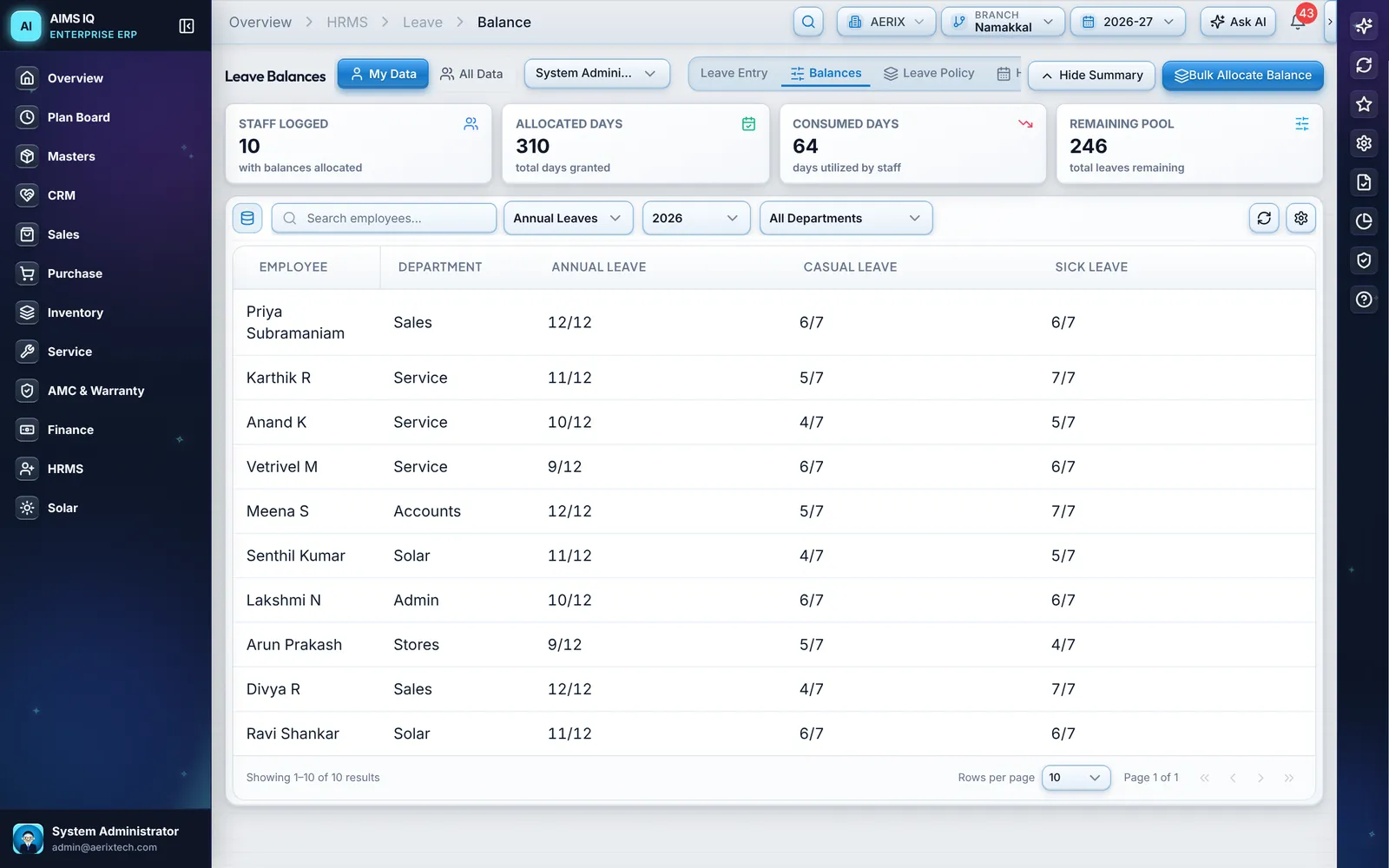
Task: Hide the summary cards
Action: tap(1092, 76)
